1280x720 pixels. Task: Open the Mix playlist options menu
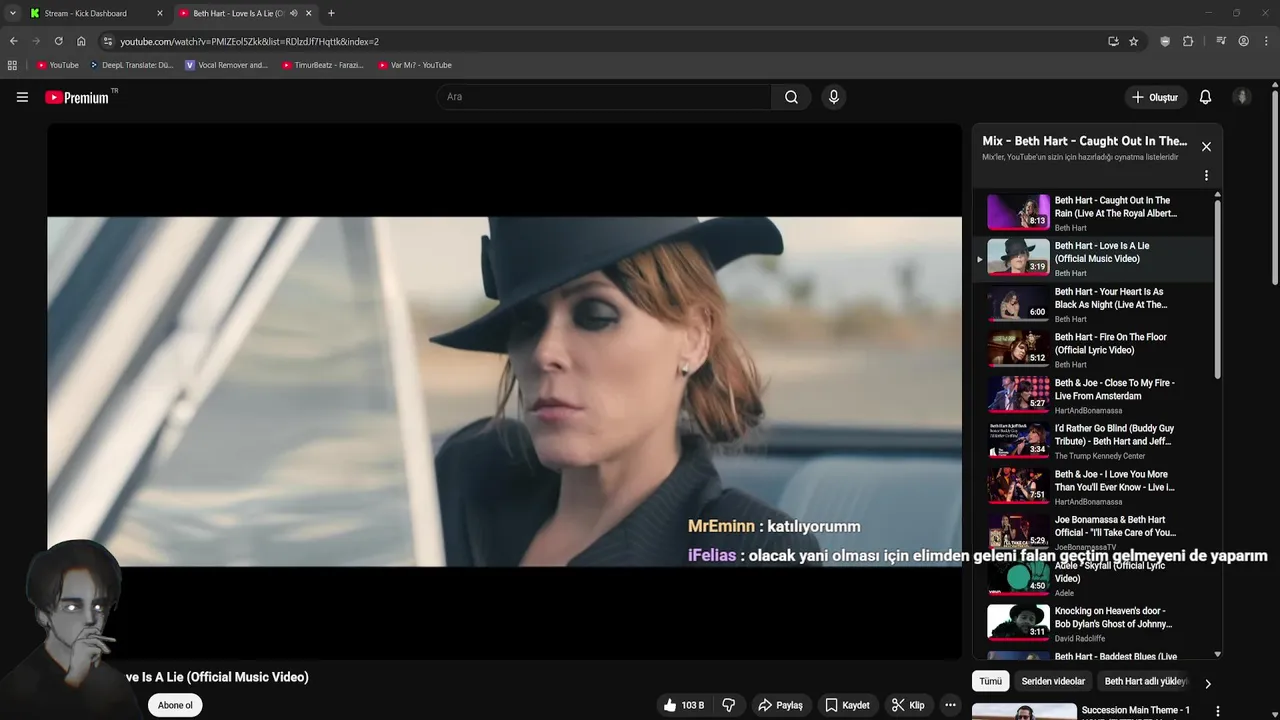[x=1206, y=175]
